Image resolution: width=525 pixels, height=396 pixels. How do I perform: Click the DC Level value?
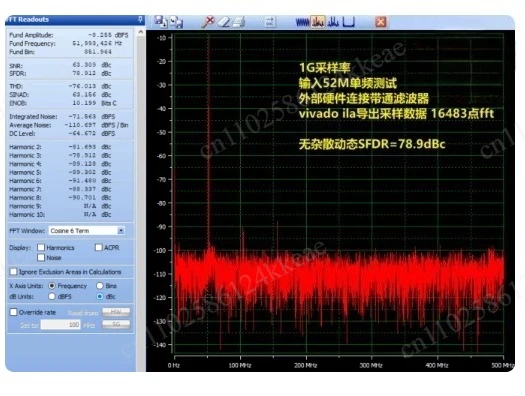[82, 133]
